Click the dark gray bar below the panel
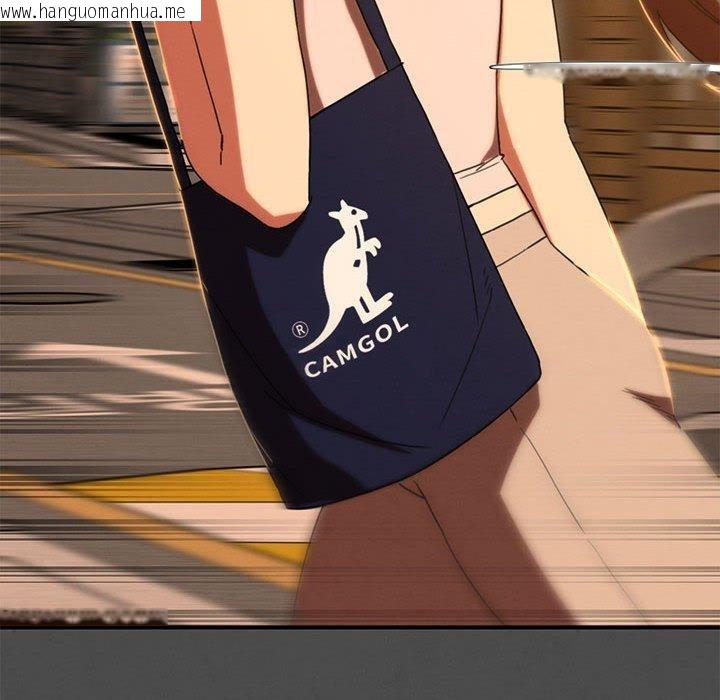 [360, 664]
